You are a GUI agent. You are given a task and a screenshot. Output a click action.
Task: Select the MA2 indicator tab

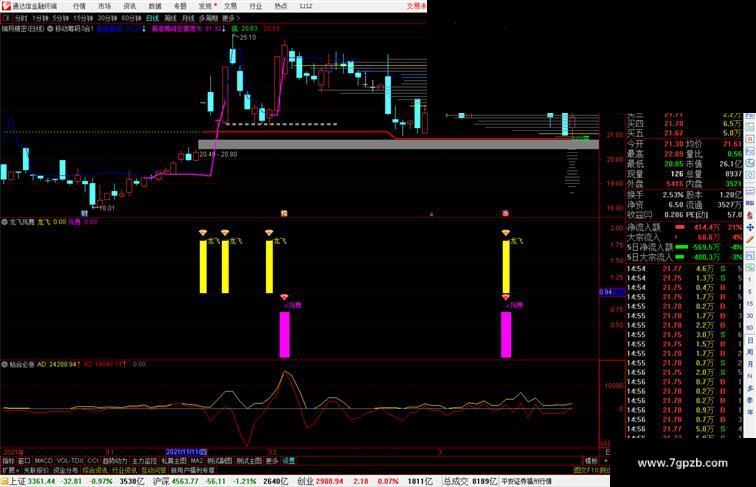point(196,461)
